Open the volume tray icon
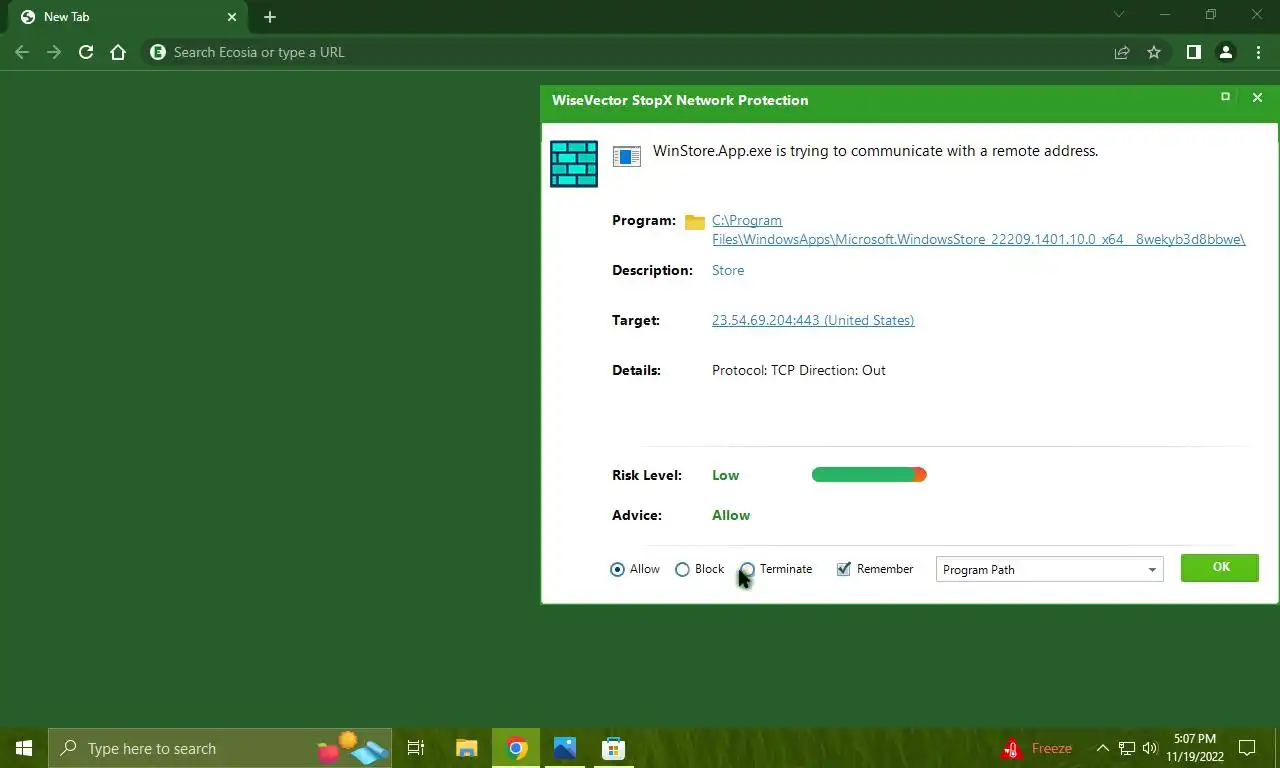Image resolution: width=1280 pixels, height=768 pixels. (x=1149, y=748)
